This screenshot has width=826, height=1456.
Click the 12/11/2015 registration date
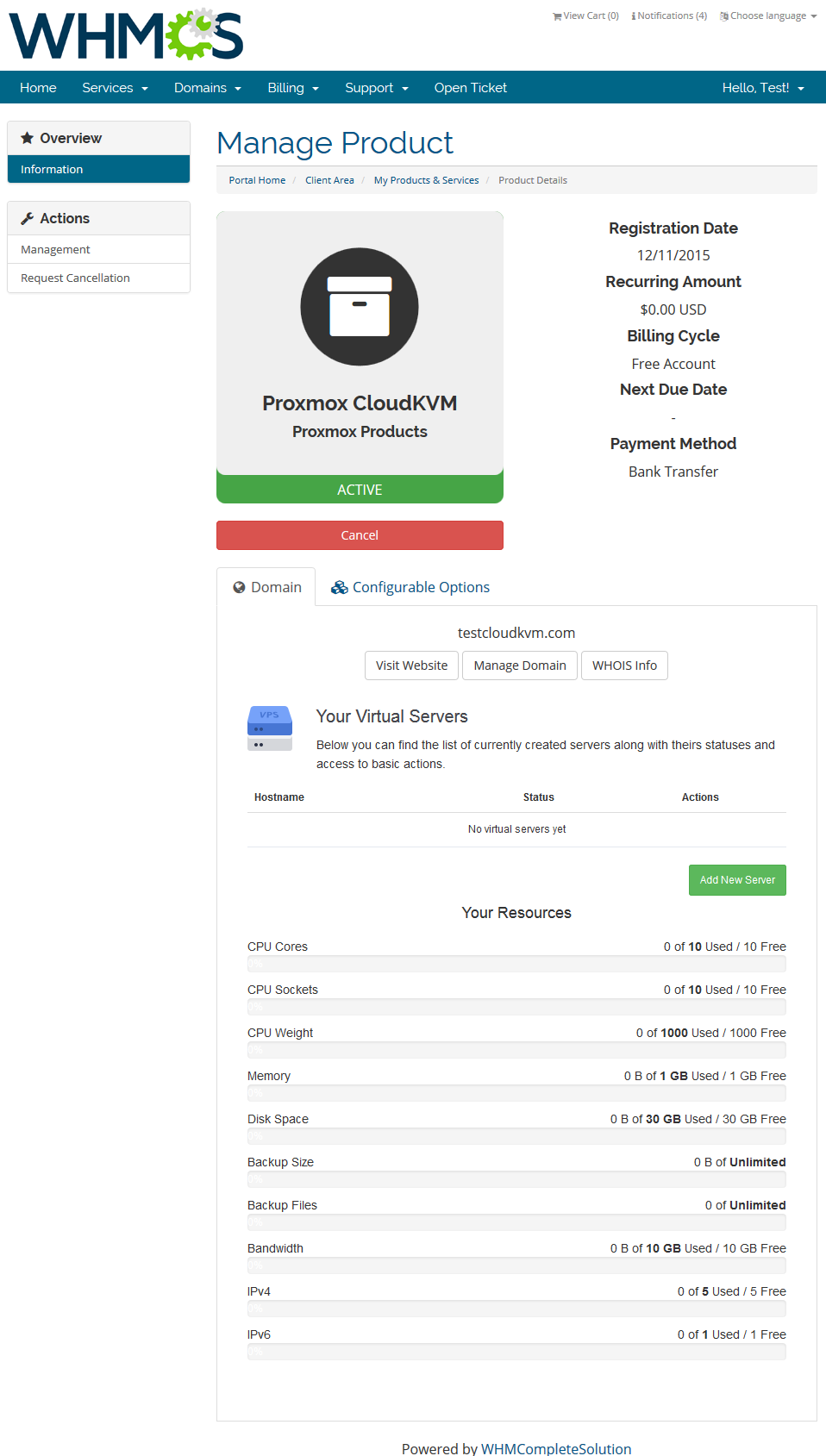pos(673,255)
